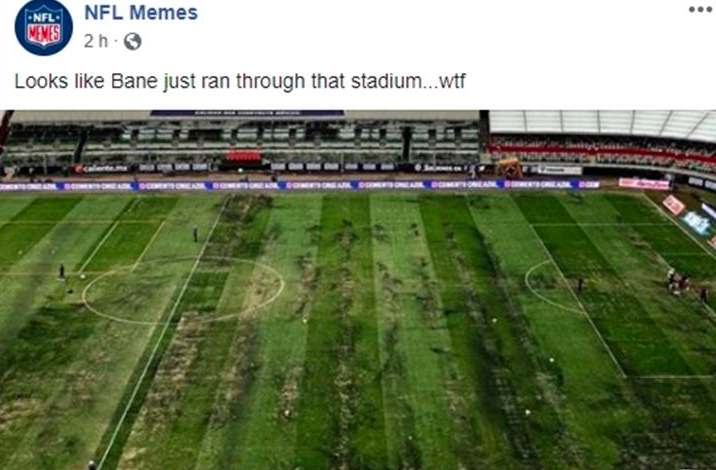Click the pink advertising board at right
This screenshot has width=716, height=470.
(x=644, y=184)
